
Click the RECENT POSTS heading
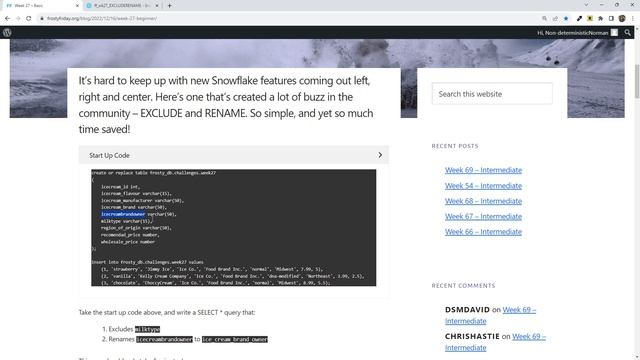point(455,146)
